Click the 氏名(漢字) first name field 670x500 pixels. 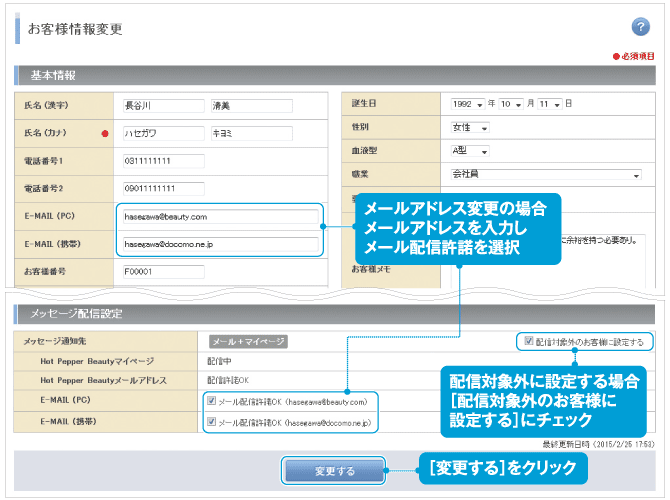pyautogui.click(x=249, y=105)
